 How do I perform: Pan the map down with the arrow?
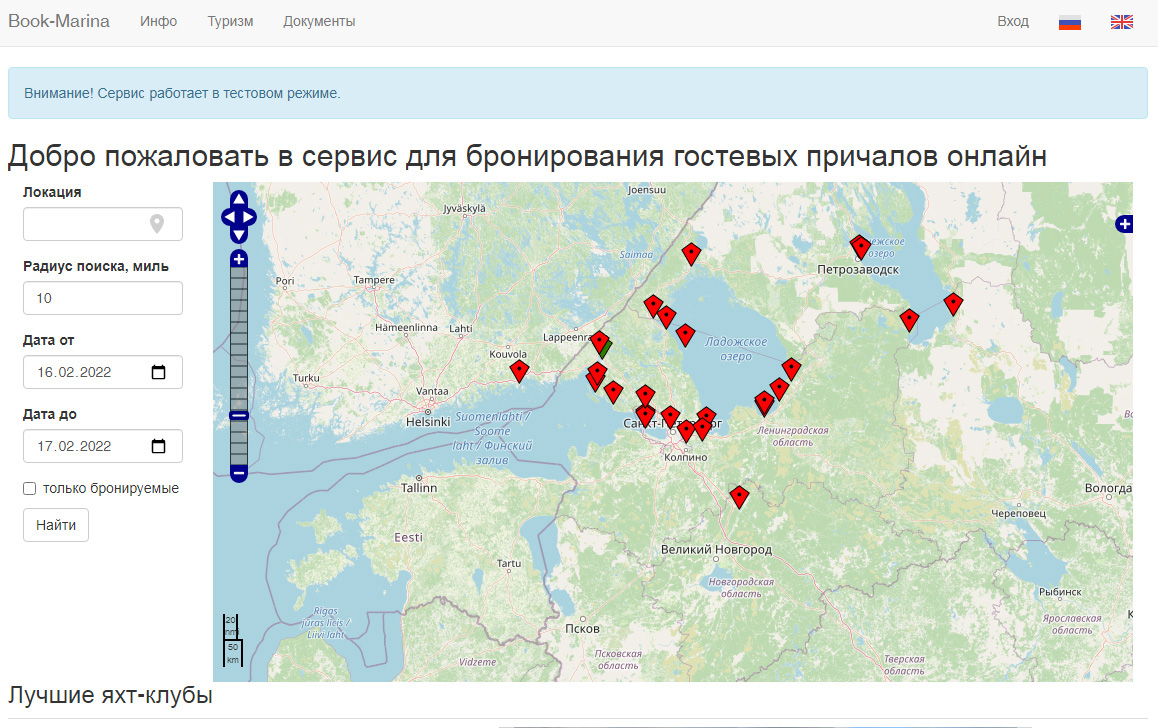(x=239, y=235)
